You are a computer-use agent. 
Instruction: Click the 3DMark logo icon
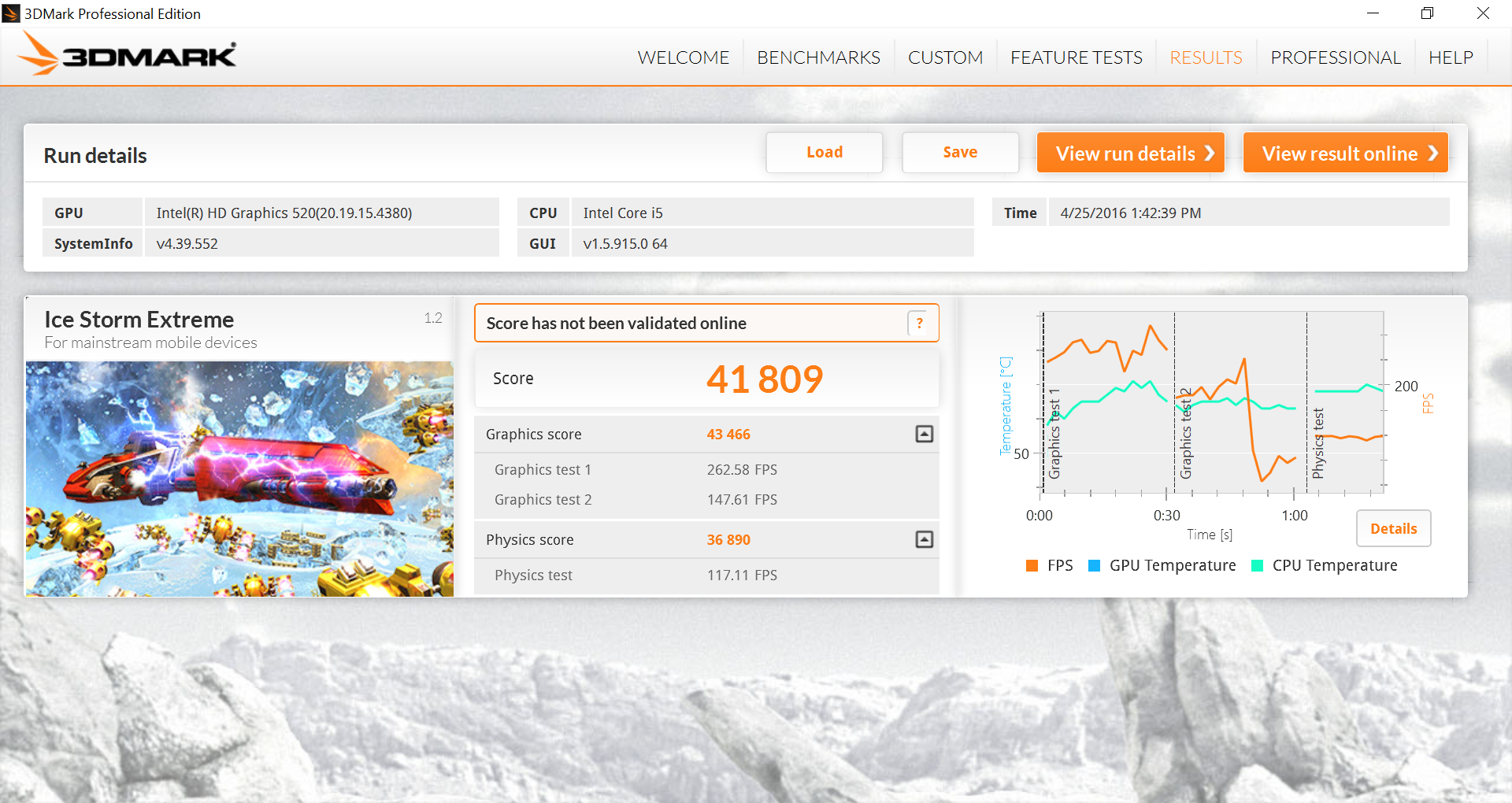(x=126, y=54)
